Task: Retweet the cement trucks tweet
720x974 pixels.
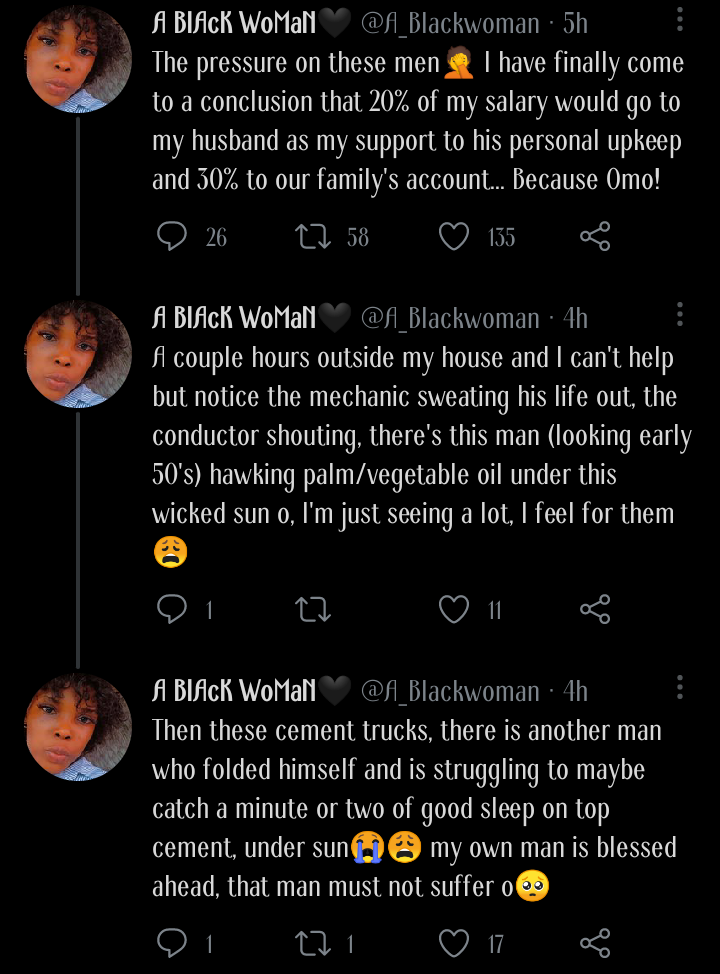Action: [314, 942]
